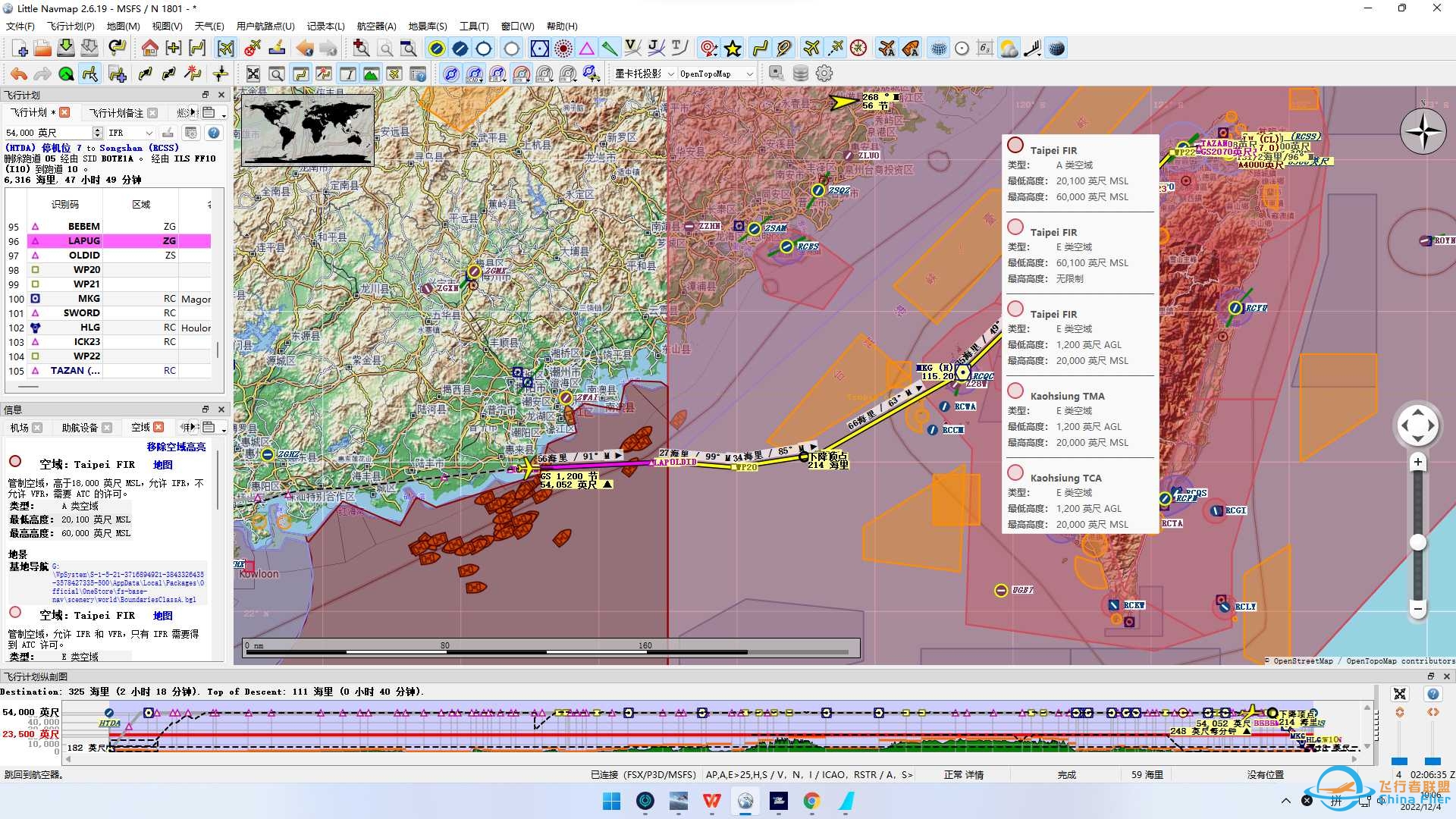The height and width of the screenshot is (819, 1456).
Task: Save the flight plan
Action: pos(66,49)
